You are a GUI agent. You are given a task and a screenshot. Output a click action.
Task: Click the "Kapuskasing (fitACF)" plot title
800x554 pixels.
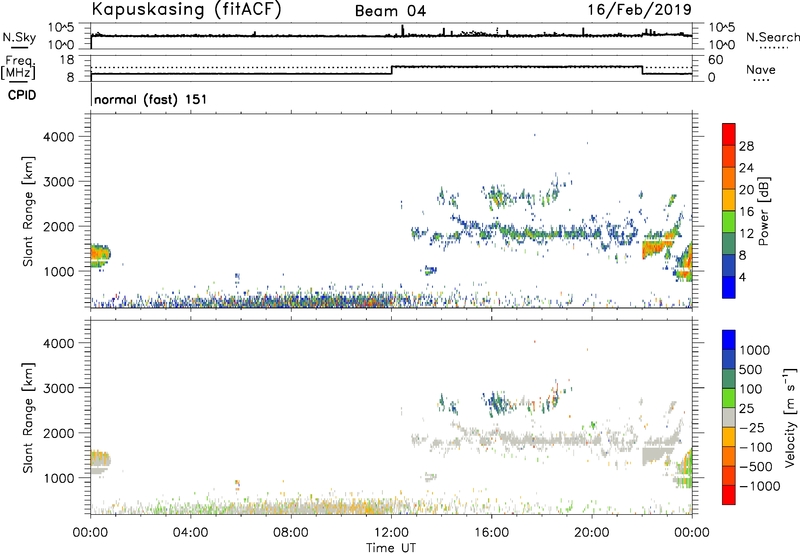pyautogui.click(x=186, y=10)
